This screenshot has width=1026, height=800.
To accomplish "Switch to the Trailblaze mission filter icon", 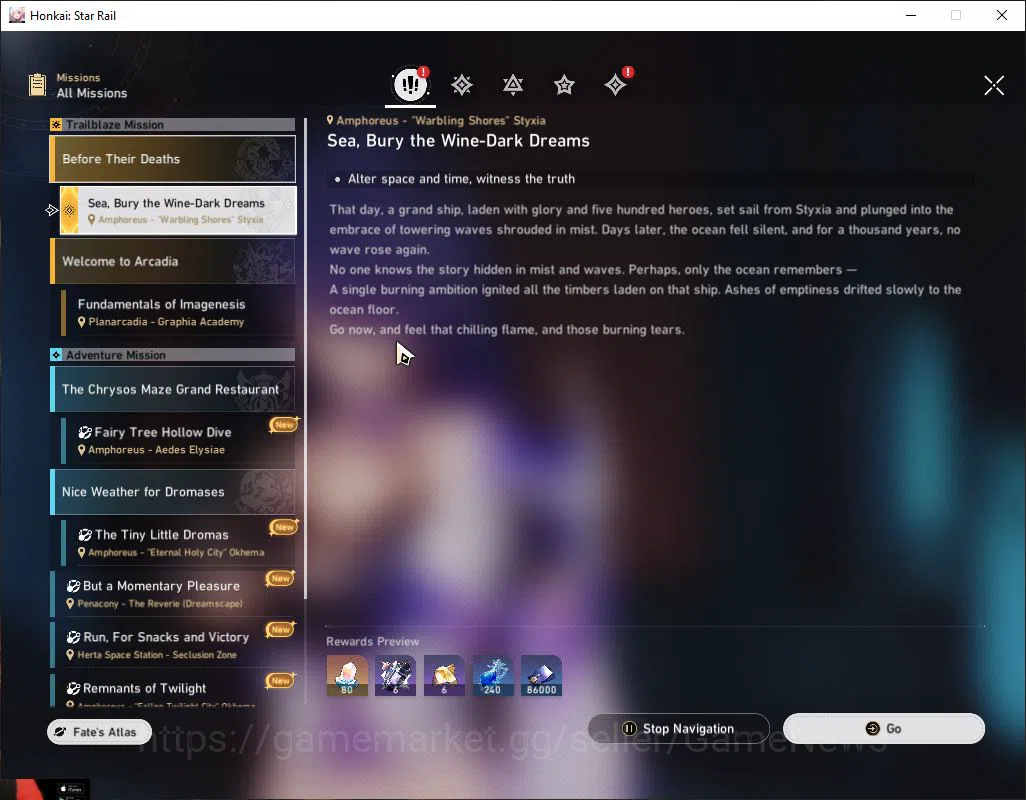I will tap(462, 84).
